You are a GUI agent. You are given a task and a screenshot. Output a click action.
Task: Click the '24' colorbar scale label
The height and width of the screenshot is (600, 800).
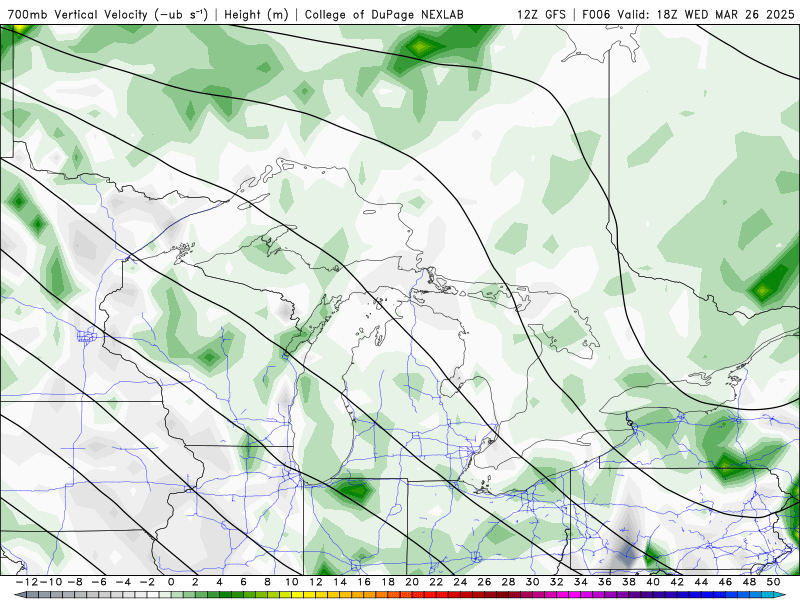460,582
